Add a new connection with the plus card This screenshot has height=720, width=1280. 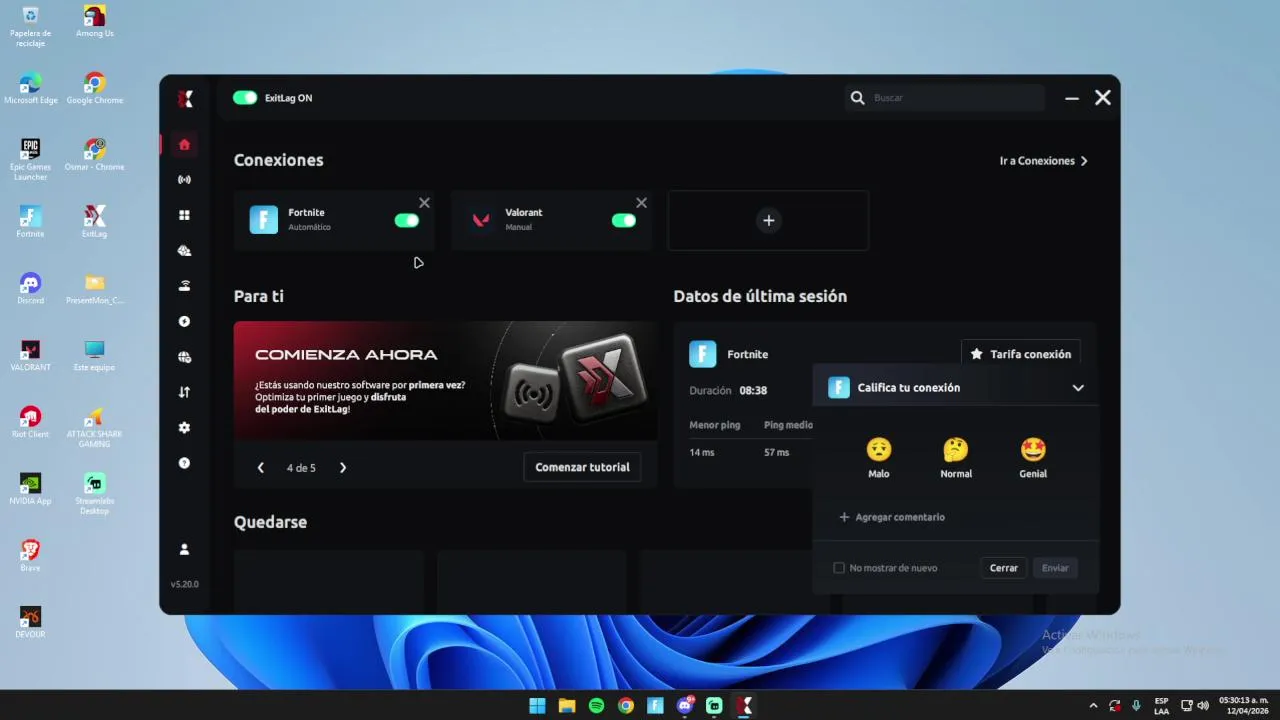[x=768, y=220]
